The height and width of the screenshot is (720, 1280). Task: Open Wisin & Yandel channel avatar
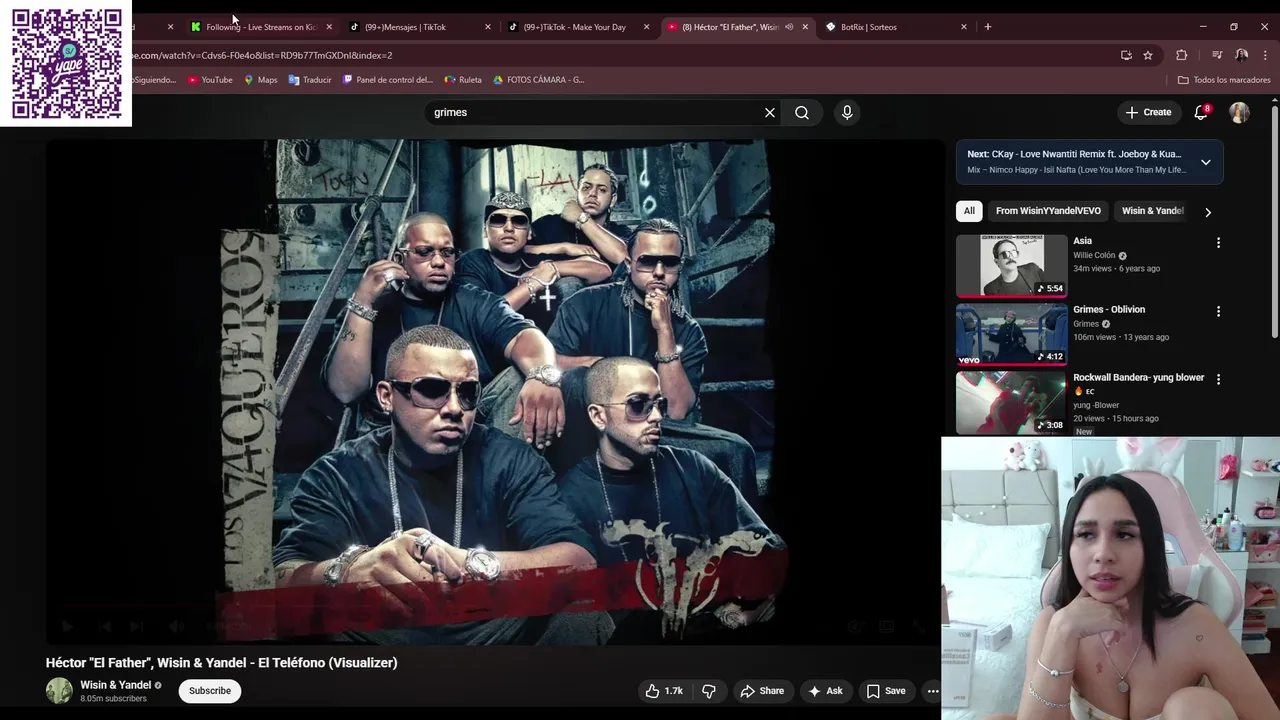[x=59, y=691]
